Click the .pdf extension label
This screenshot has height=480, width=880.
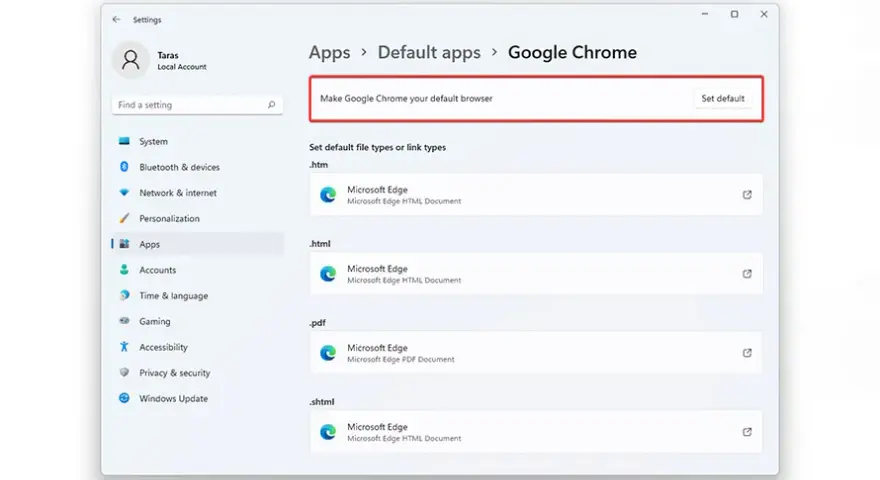pyautogui.click(x=317, y=323)
